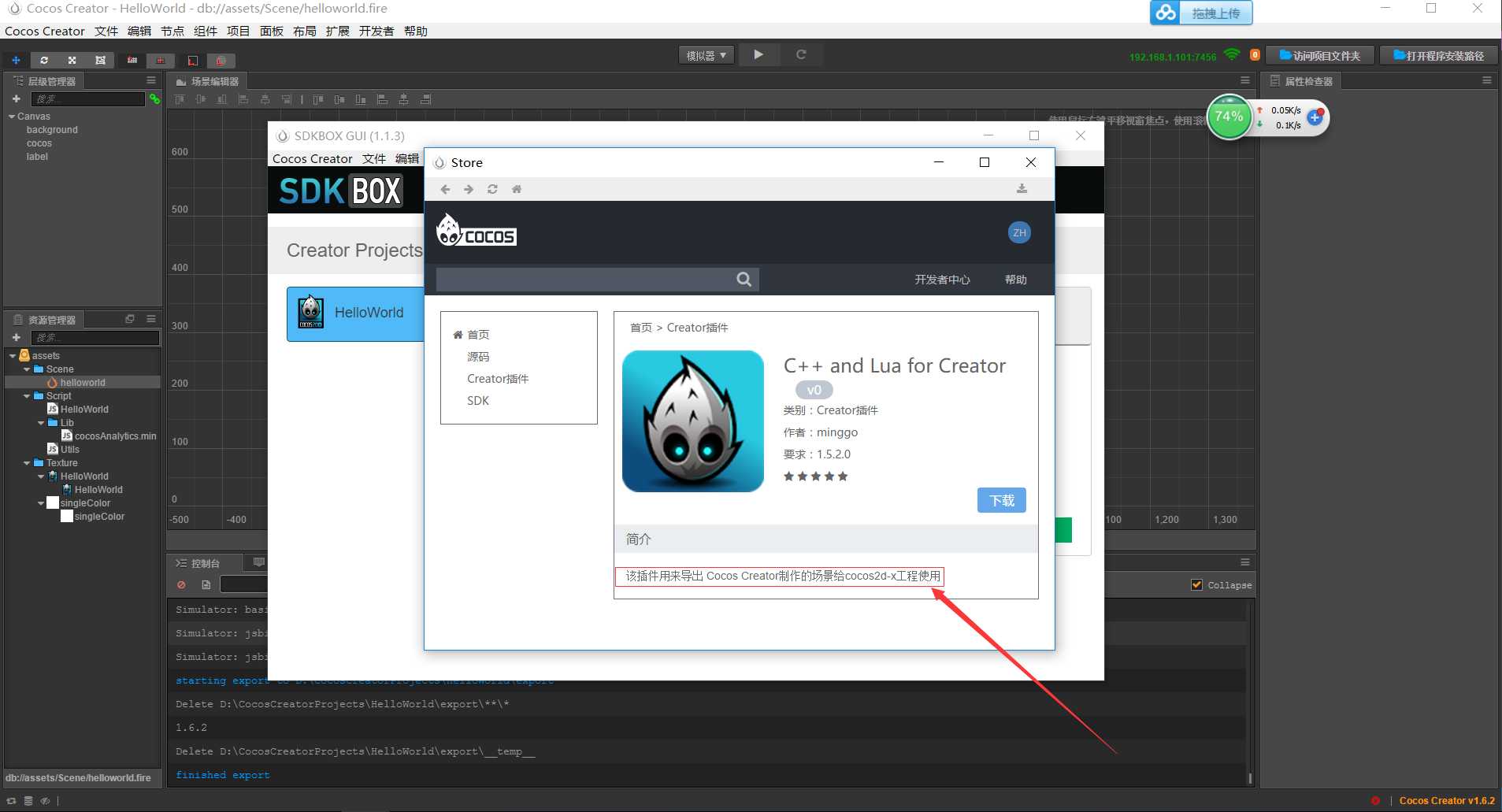
Task: Go back in the Store window
Action: coord(445,189)
